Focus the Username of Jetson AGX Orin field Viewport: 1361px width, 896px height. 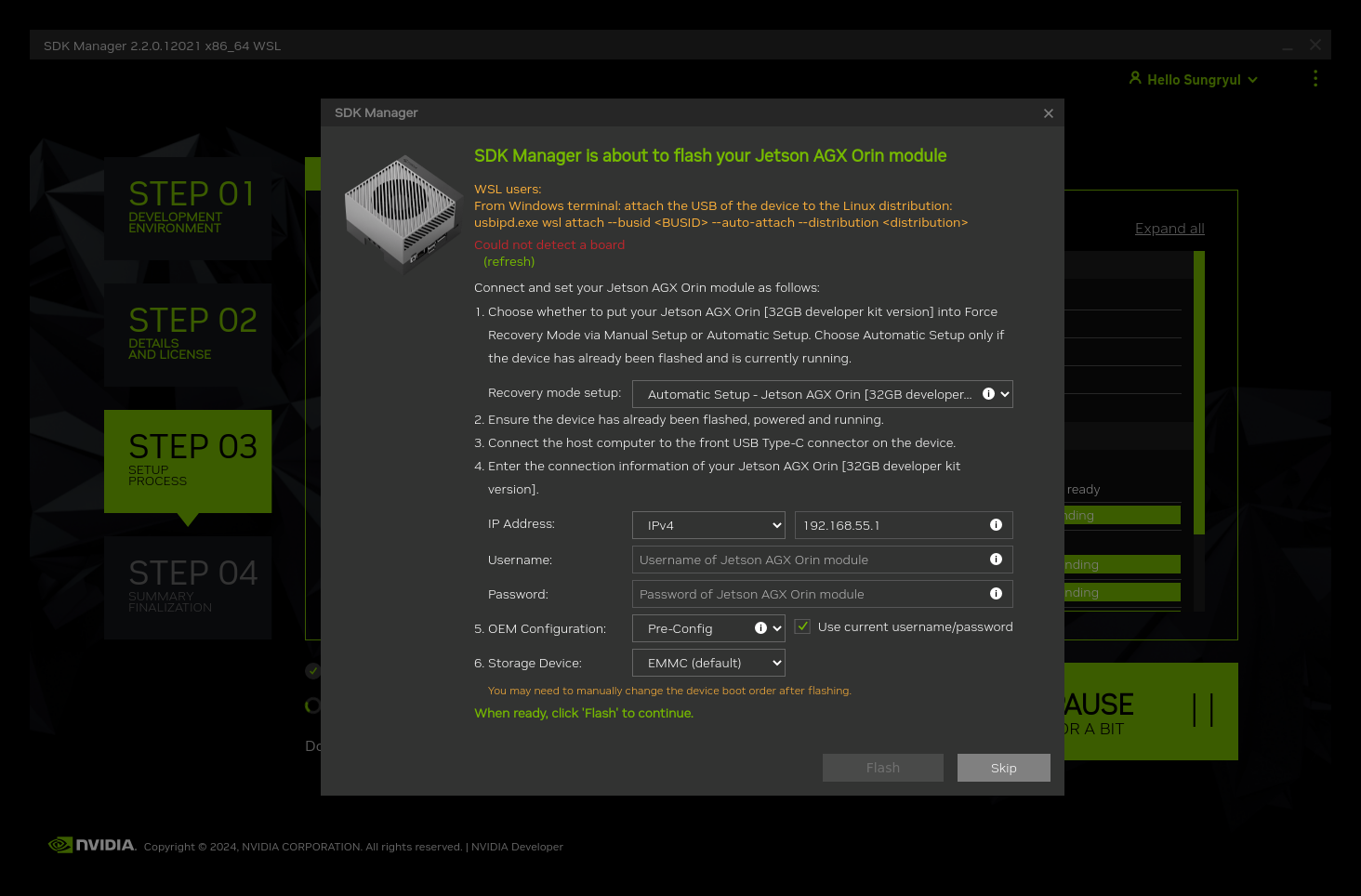823,560
